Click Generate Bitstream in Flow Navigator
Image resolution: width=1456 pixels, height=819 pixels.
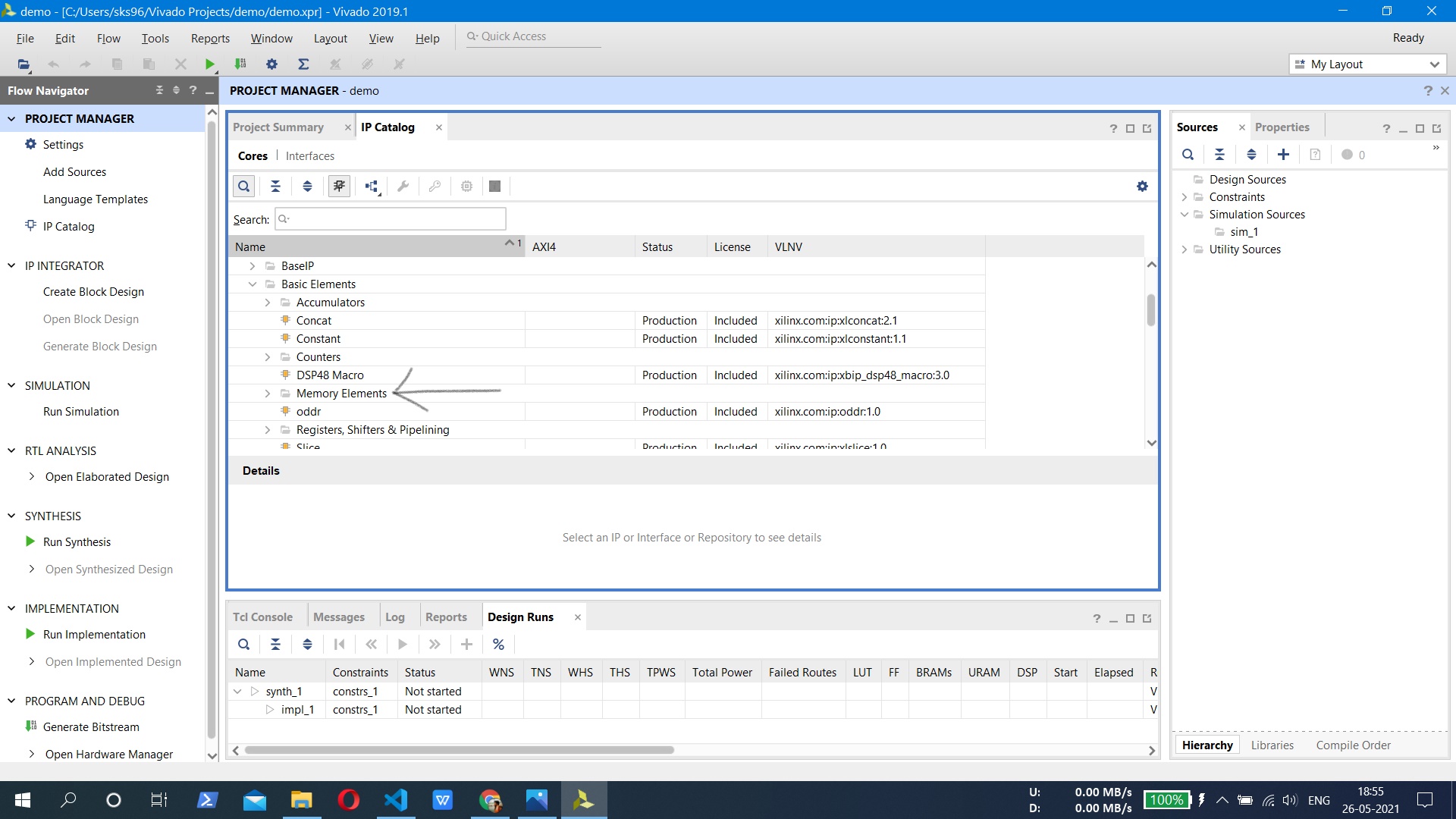91,726
